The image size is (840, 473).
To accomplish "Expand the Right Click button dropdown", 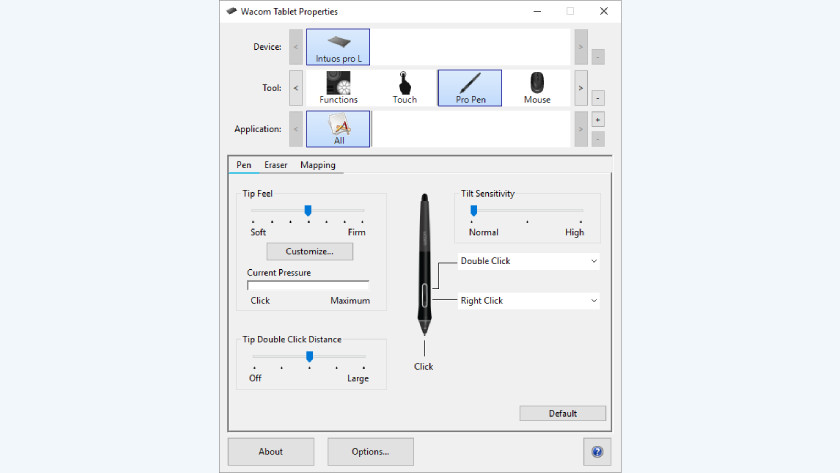I will coord(528,301).
